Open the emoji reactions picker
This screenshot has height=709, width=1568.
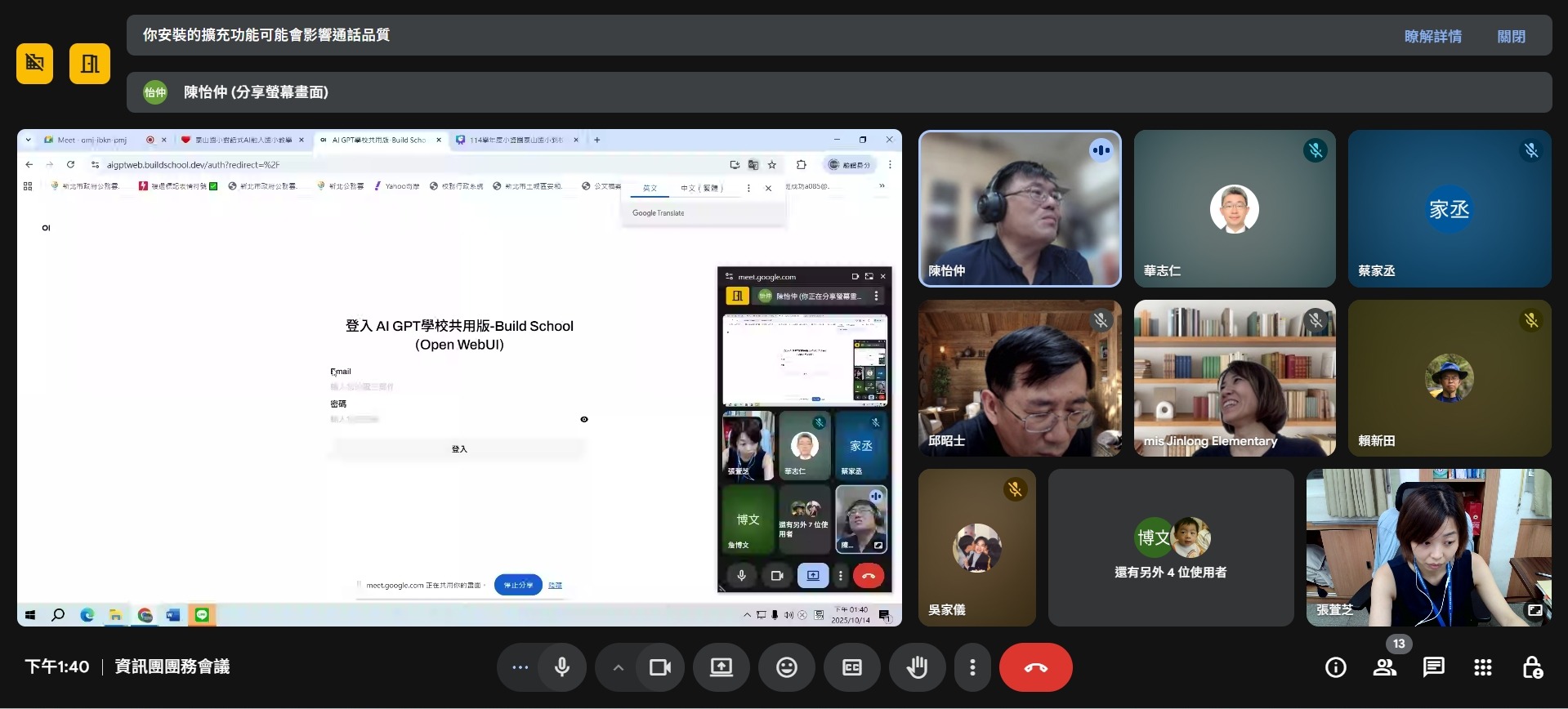(786, 667)
